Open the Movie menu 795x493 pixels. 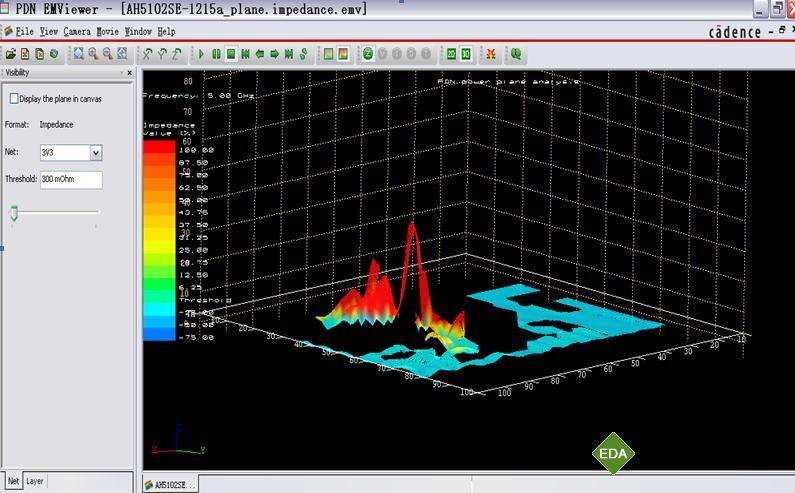(x=110, y=32)
